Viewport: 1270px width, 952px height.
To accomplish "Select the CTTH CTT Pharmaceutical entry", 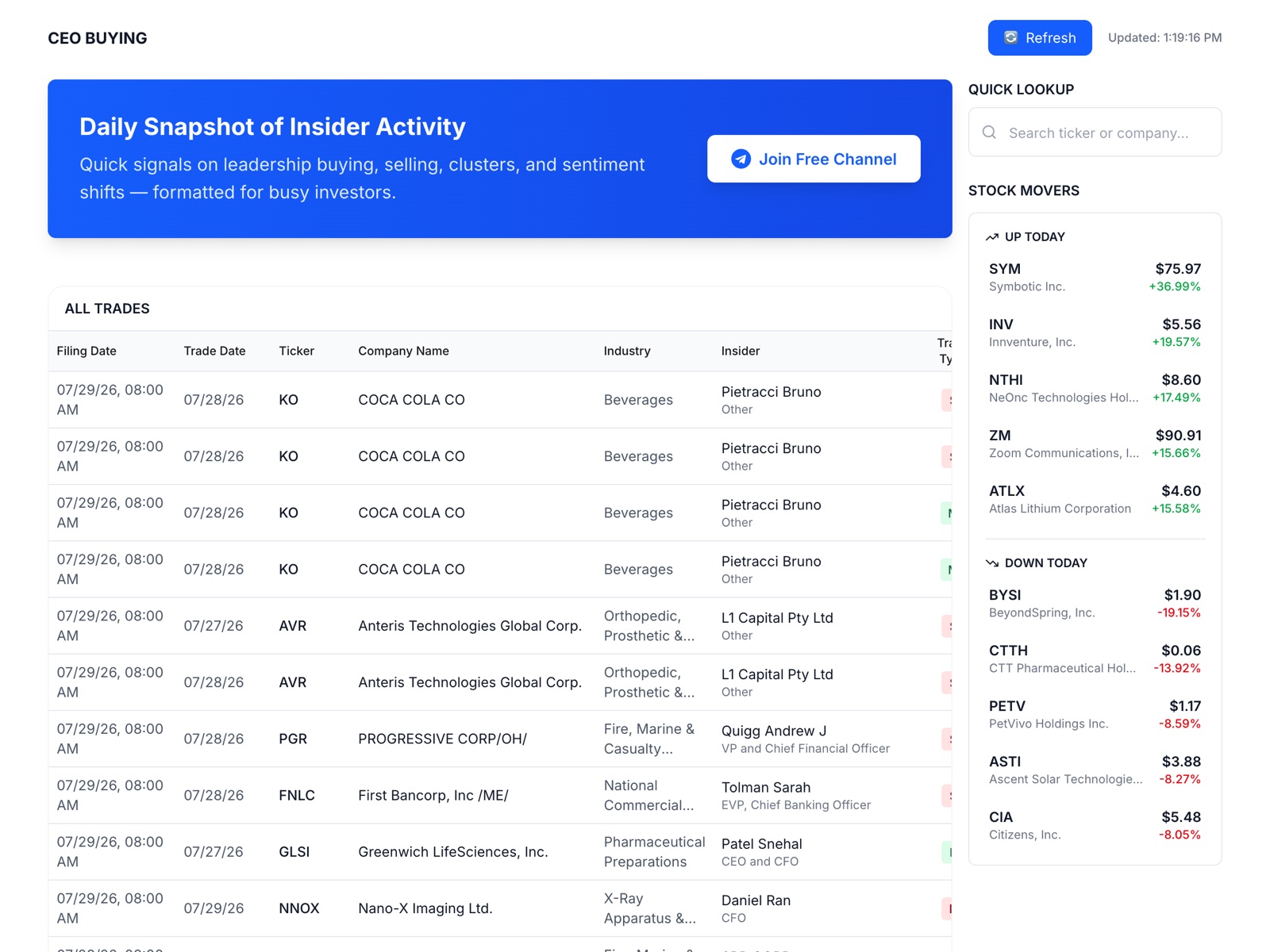I will click(x=1095, y=659).
